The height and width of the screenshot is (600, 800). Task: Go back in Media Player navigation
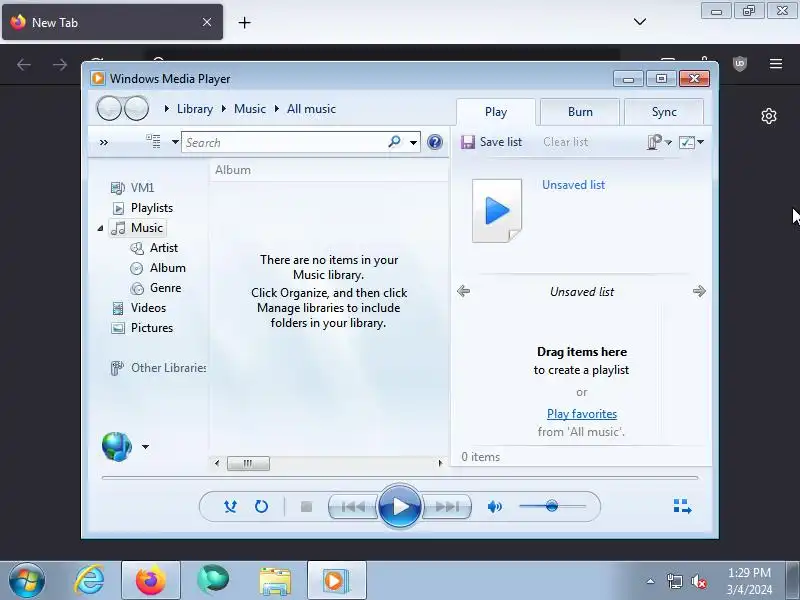pos(109,108)
